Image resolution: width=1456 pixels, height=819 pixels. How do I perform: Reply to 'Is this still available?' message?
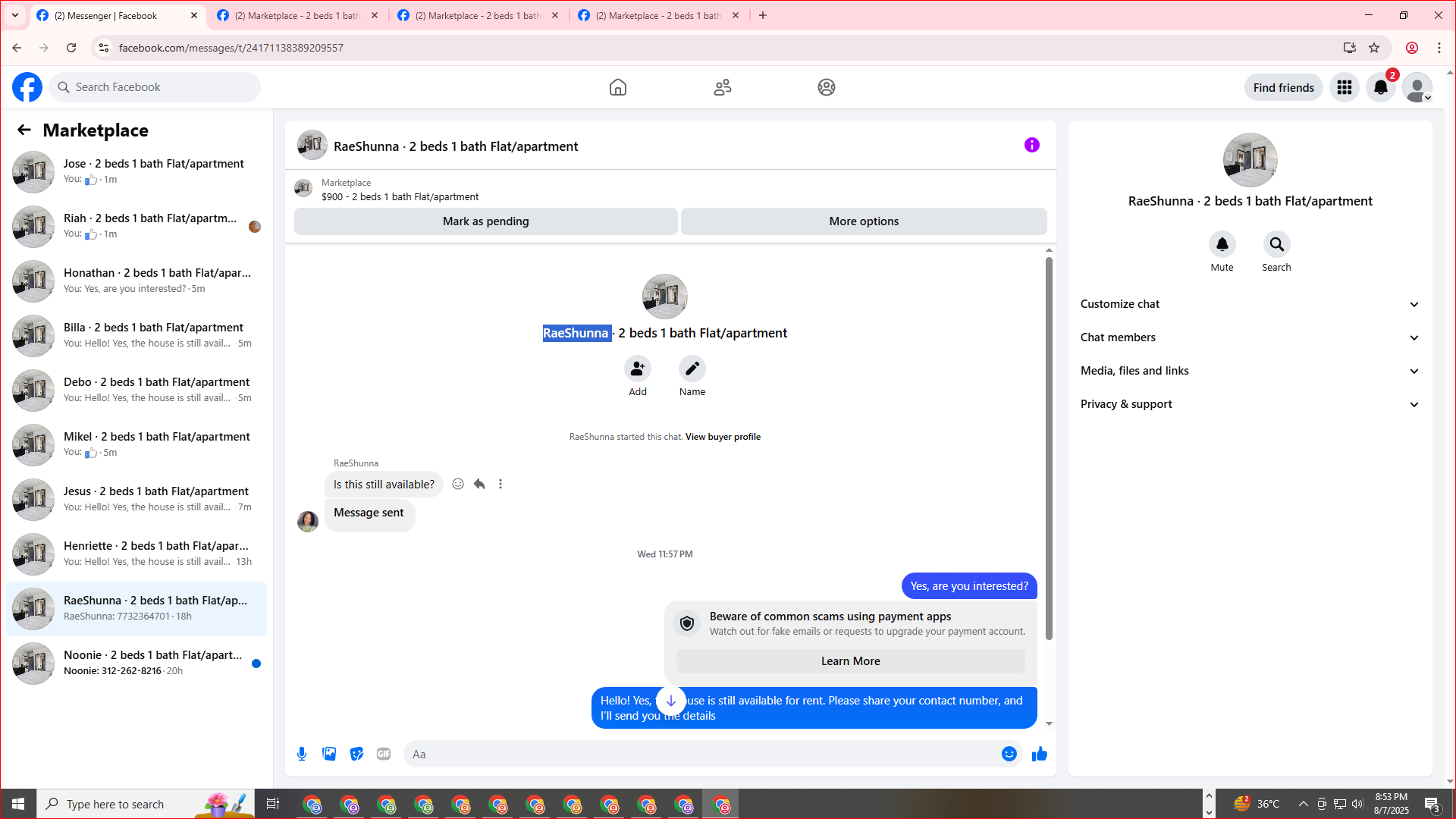479,484
